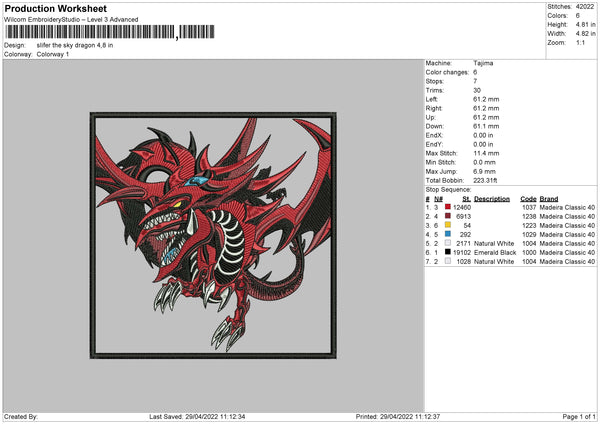Click the Max Jump value 6.9 mm
600x424 pixels.
pos(484,171)
